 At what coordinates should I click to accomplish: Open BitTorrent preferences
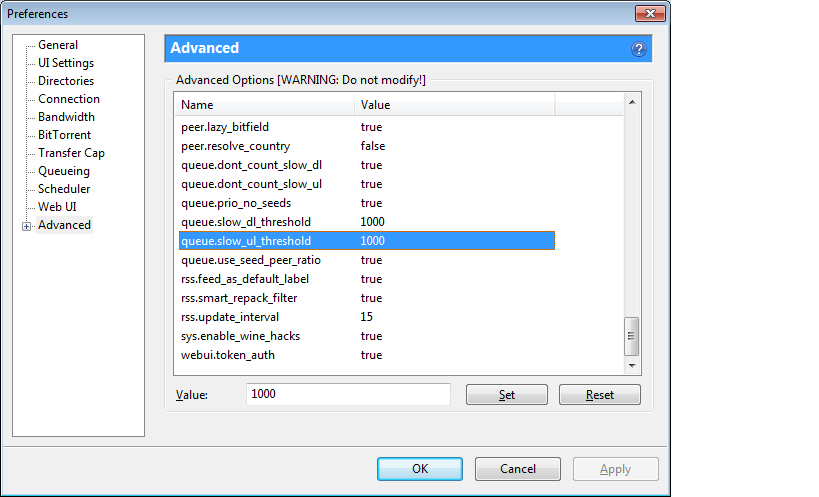[x=64, y=135]
